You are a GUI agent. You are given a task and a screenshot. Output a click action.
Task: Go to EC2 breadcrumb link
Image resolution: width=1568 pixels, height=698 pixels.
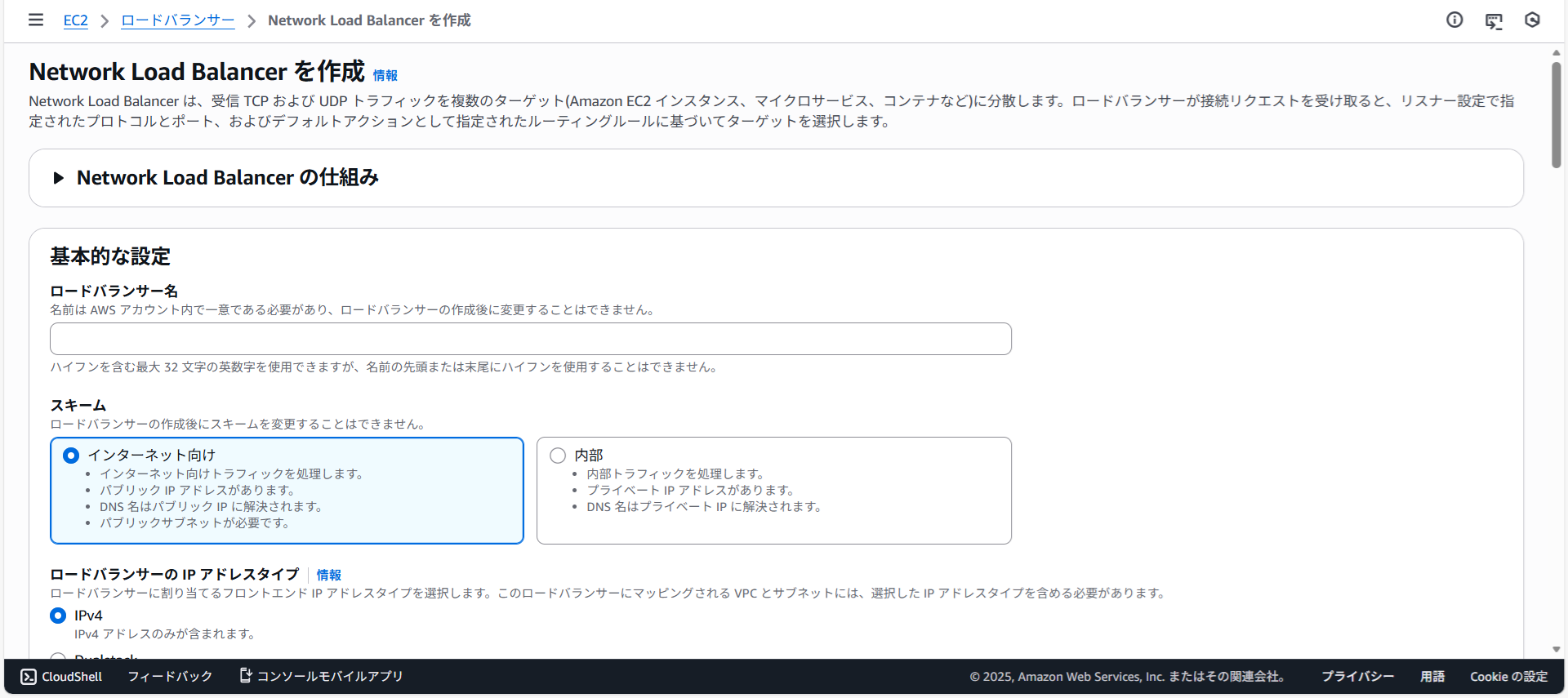[75, 20]
